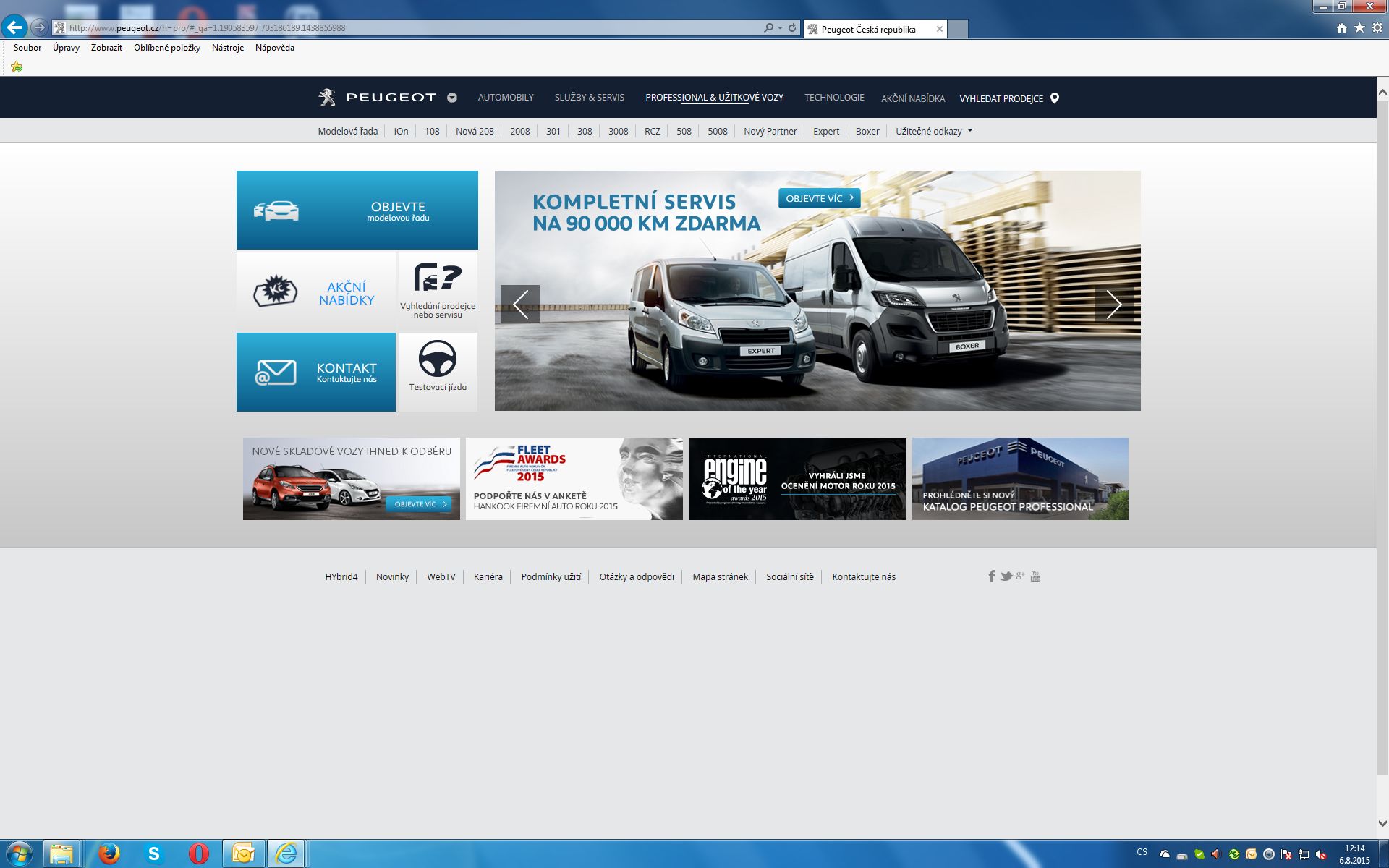Open PROFESSIONAL & UŽITKOVÉ VOZY section

pos(715,98)
